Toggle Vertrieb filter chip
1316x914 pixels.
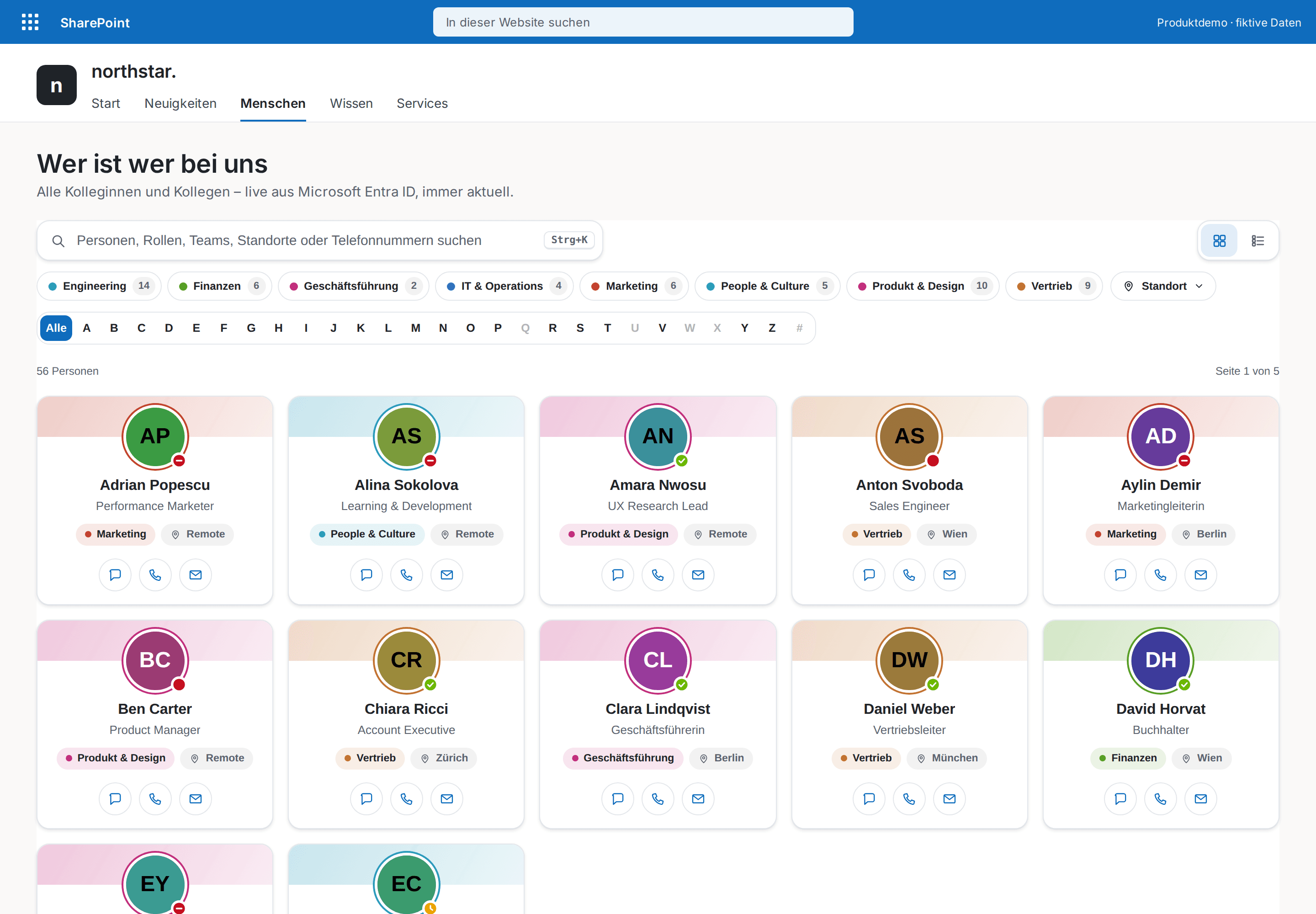(x=1054, y=286)
